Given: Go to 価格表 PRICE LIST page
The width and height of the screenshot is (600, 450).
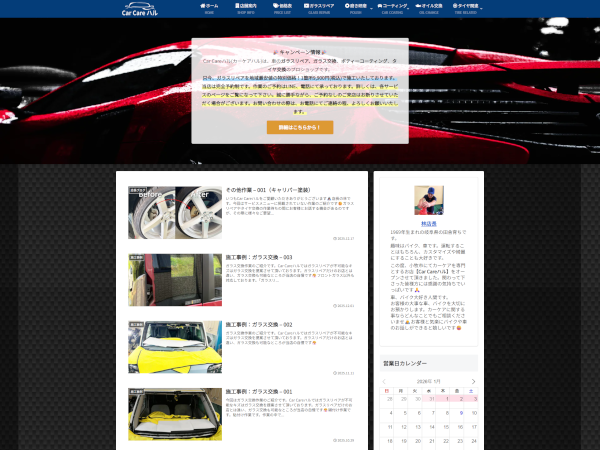Looking at the screenshot, I should coord(283,9).
